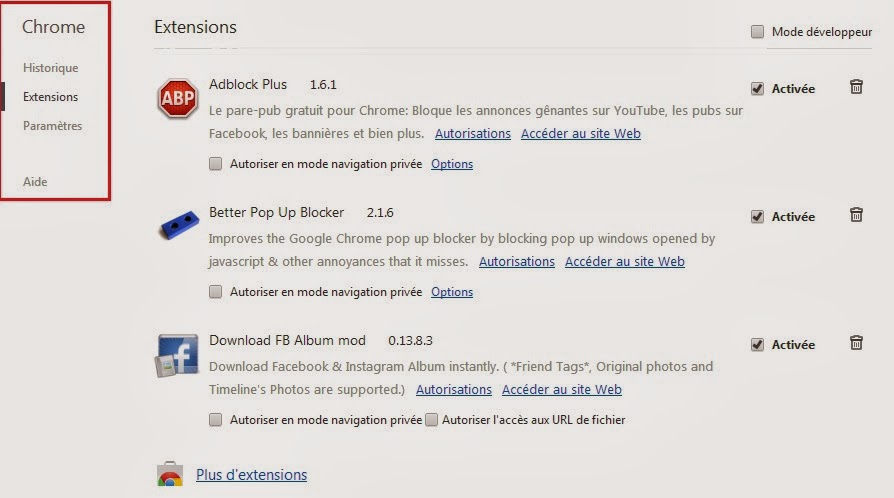Click the Better Pop Up Blocker icon
This screenshot has height=498, width=894.
click(x=177, y=227)
